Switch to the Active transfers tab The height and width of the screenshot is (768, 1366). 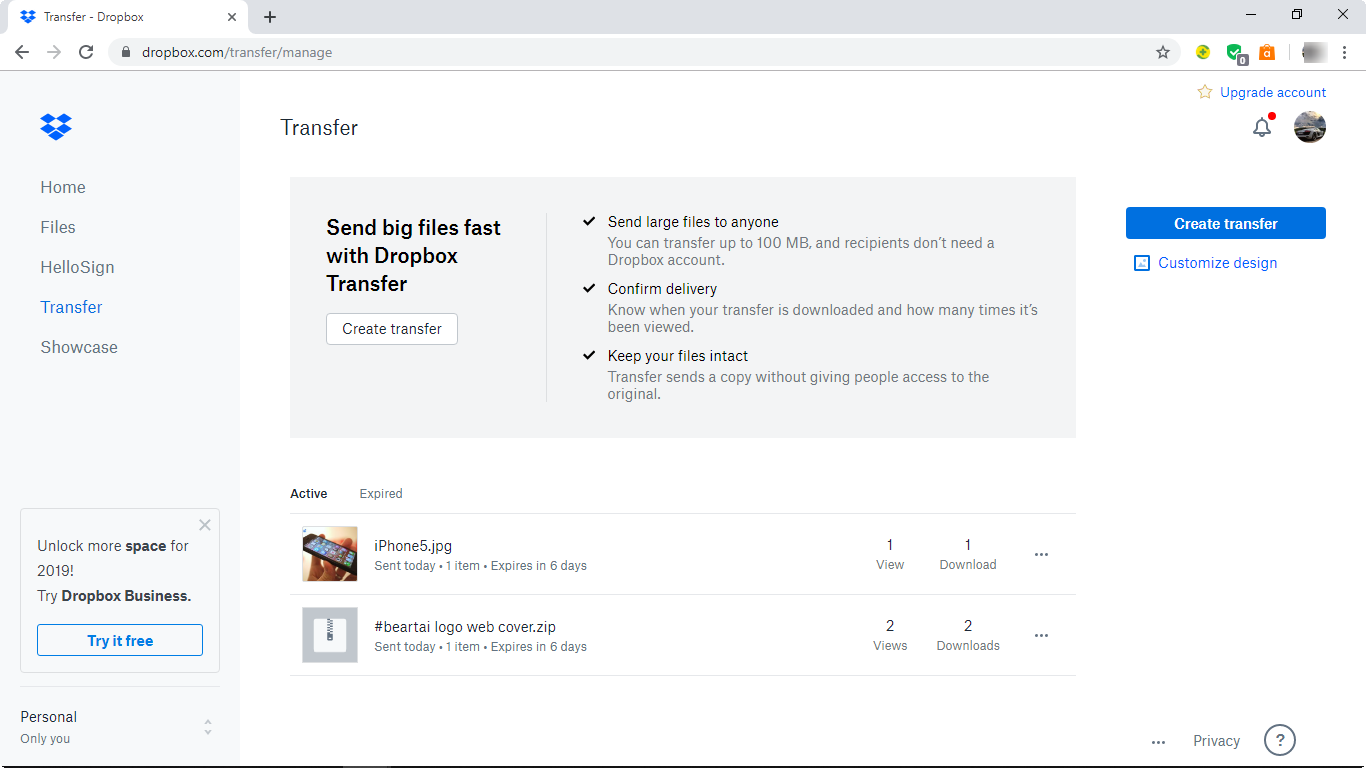(309, 494)
